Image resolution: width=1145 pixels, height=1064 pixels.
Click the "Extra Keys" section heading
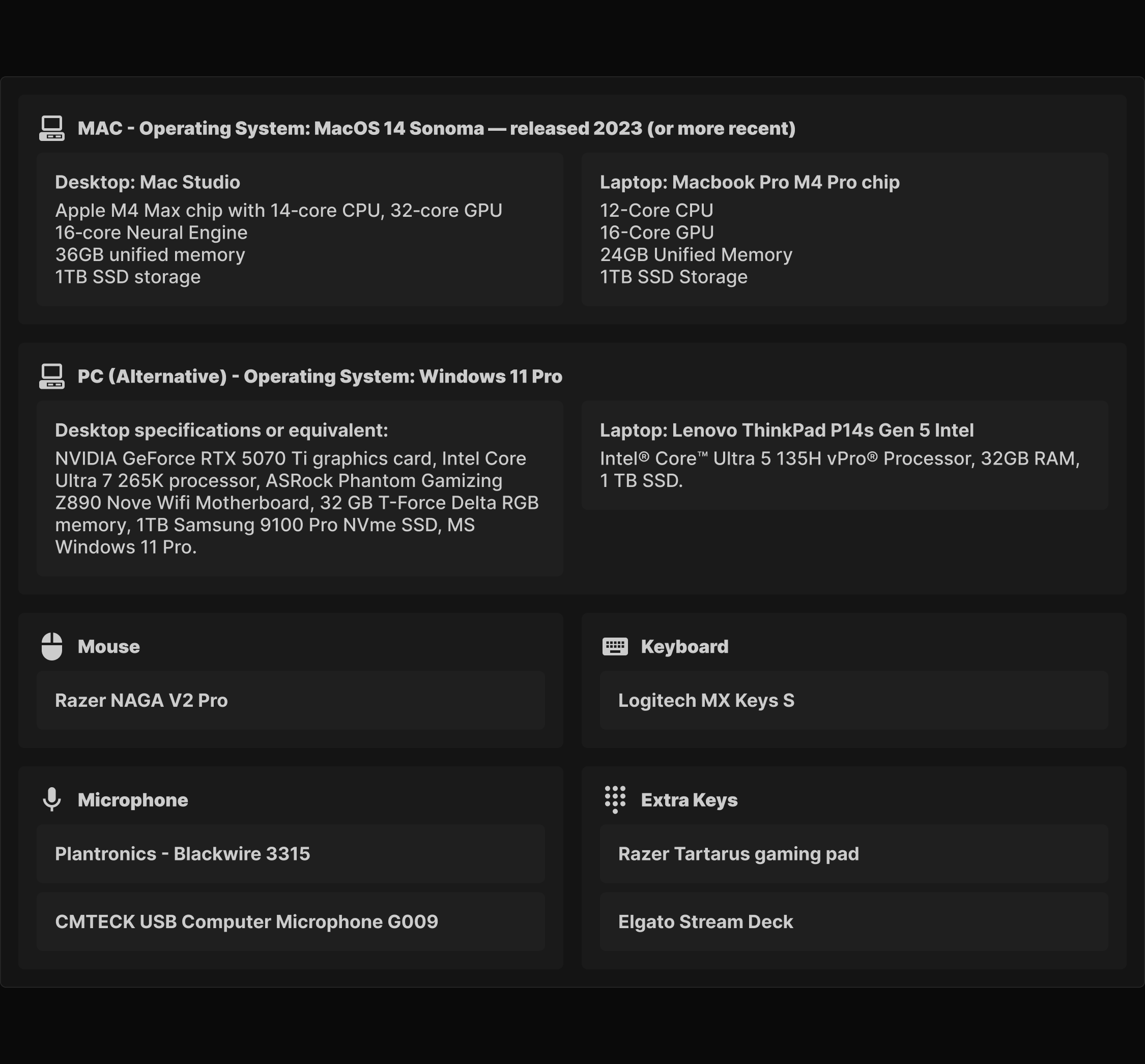point(689,800)
